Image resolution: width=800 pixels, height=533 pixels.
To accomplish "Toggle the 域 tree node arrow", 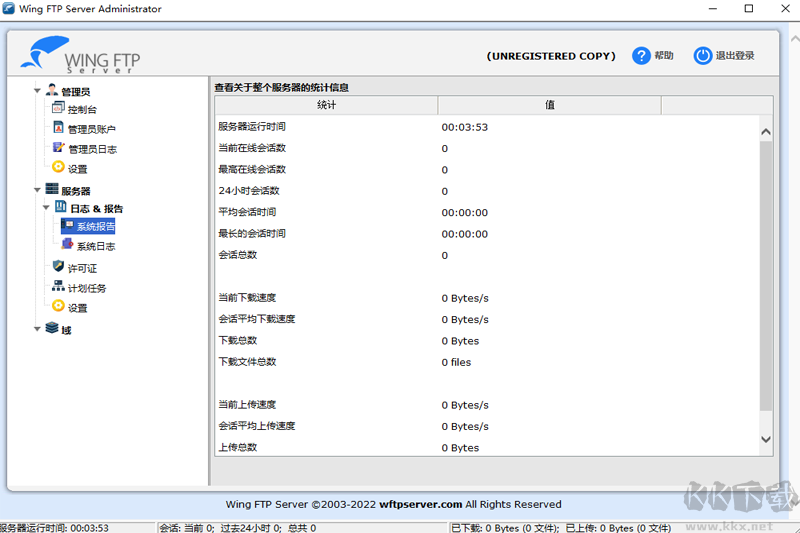I will [x=37, y=329].
